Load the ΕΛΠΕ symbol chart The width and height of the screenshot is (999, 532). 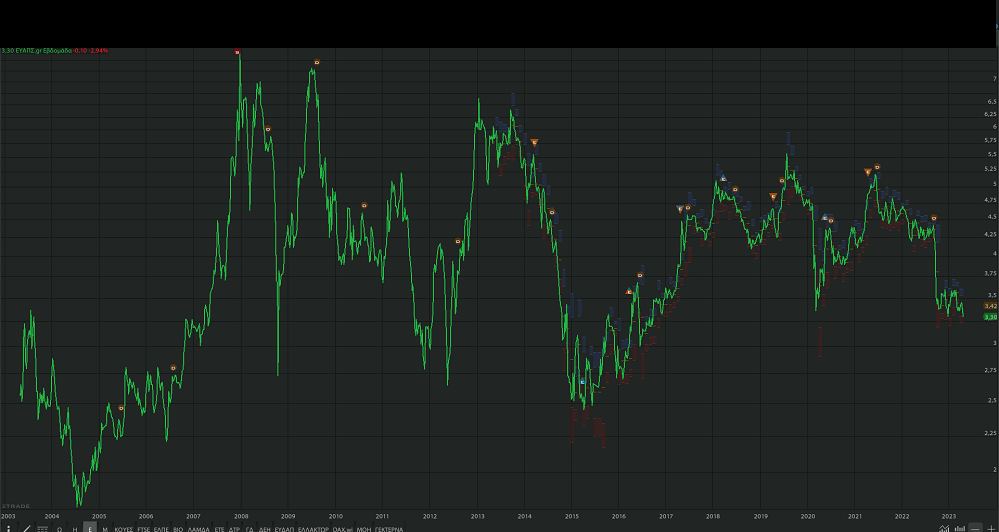pos(161,529)
